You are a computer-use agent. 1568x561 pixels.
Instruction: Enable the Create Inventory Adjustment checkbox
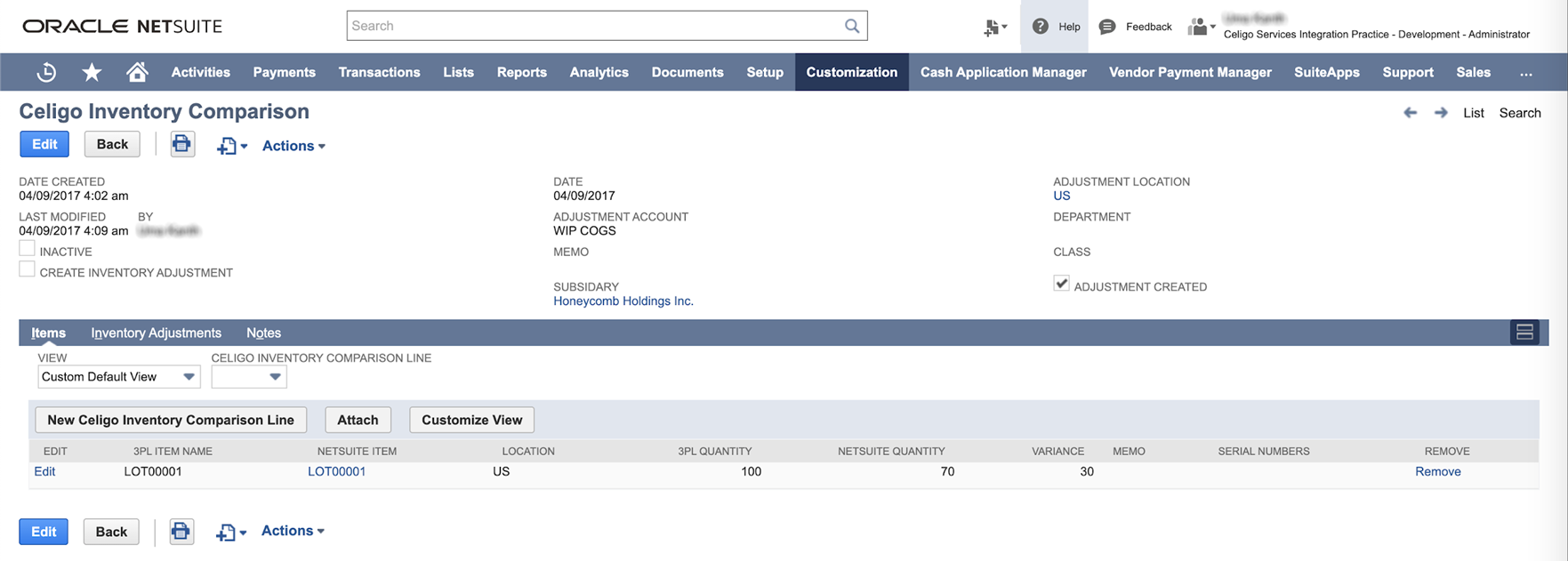point(28,270)
